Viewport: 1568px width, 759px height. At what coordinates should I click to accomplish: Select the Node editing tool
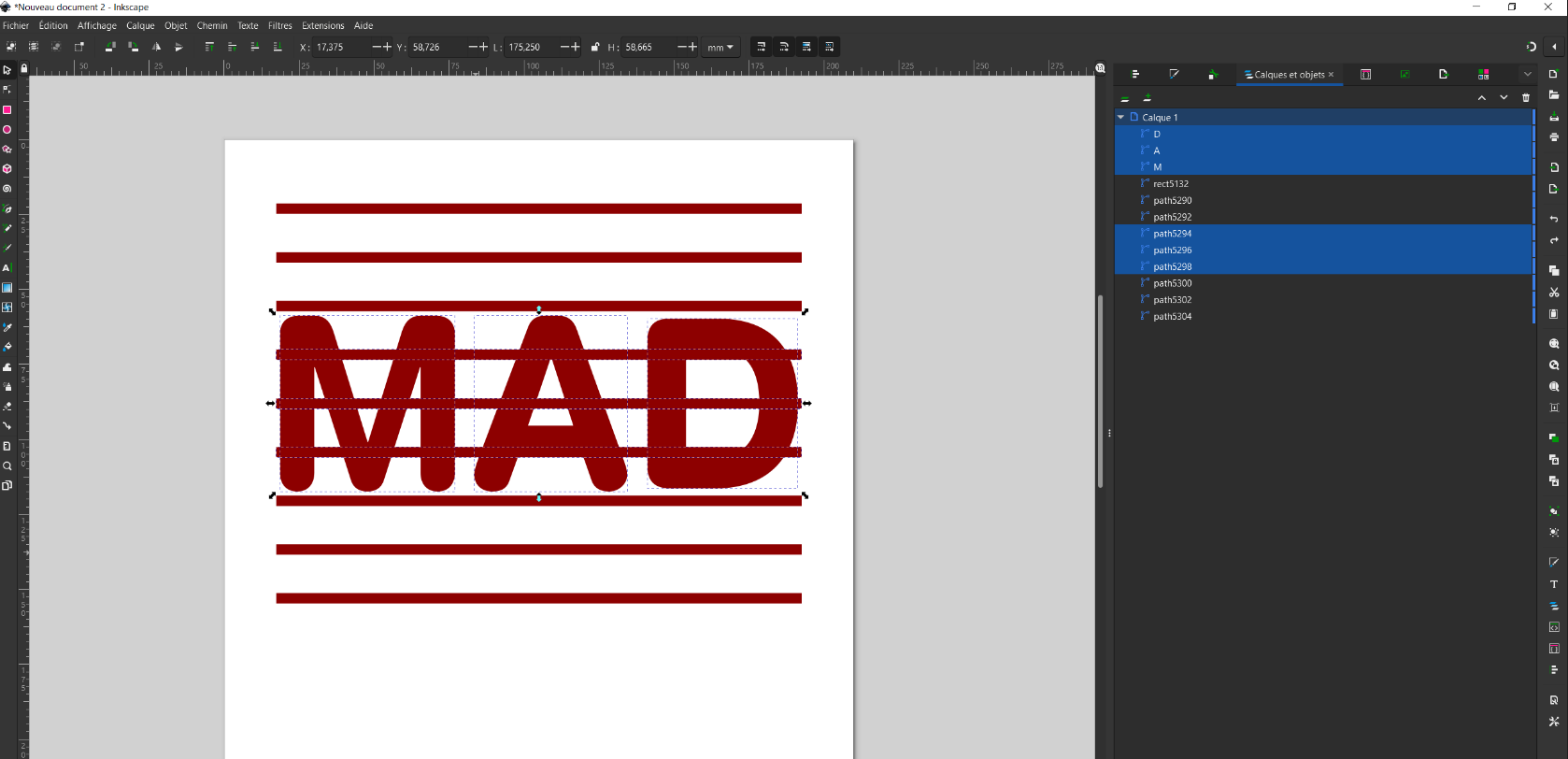click(x=7, y=90)
